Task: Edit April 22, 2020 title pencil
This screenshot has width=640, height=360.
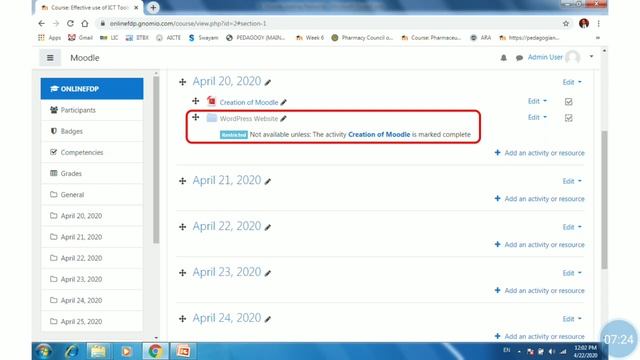Action: [x=268, y=227]
